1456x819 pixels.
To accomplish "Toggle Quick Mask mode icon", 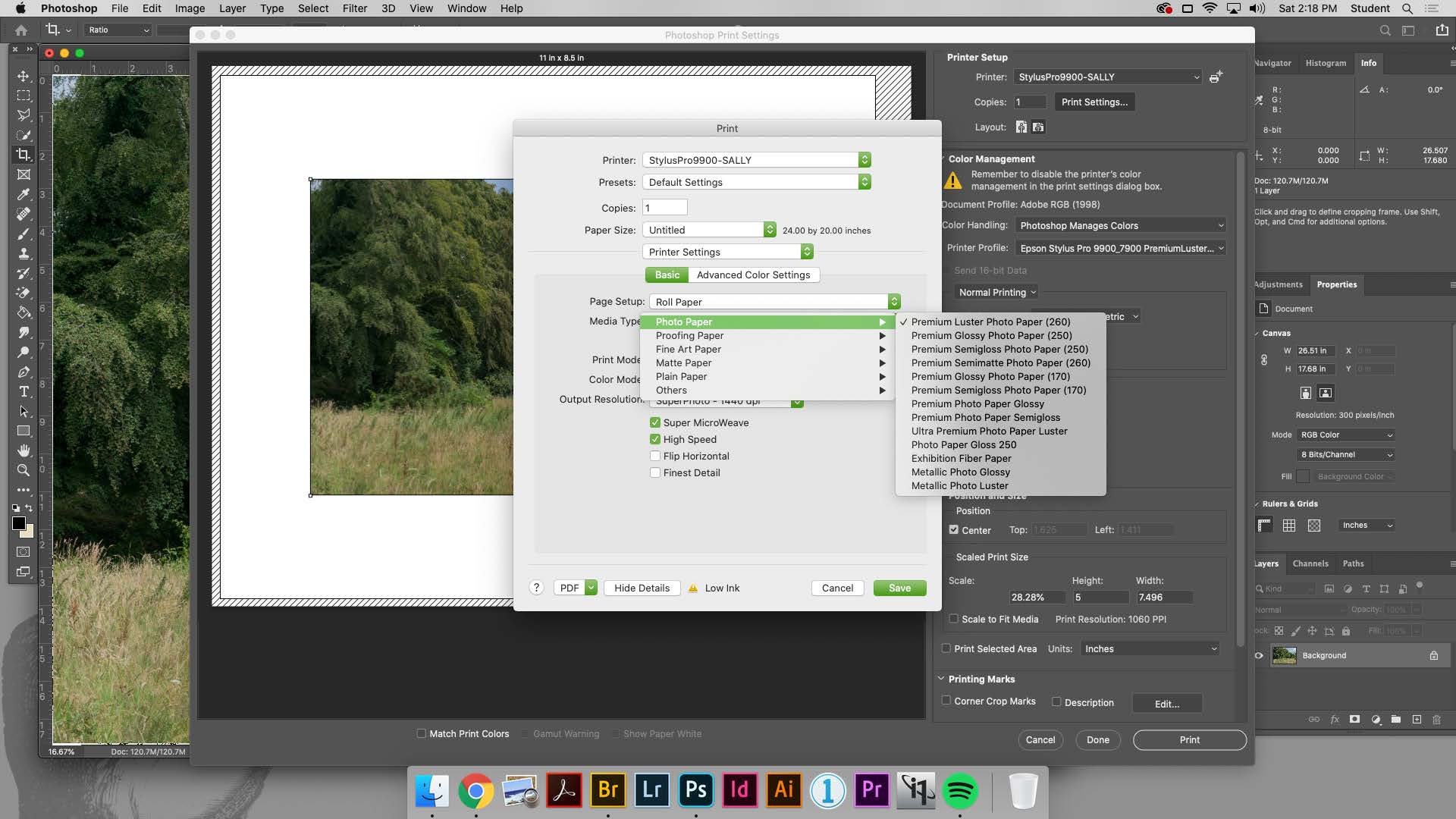I will coord(24,551).
